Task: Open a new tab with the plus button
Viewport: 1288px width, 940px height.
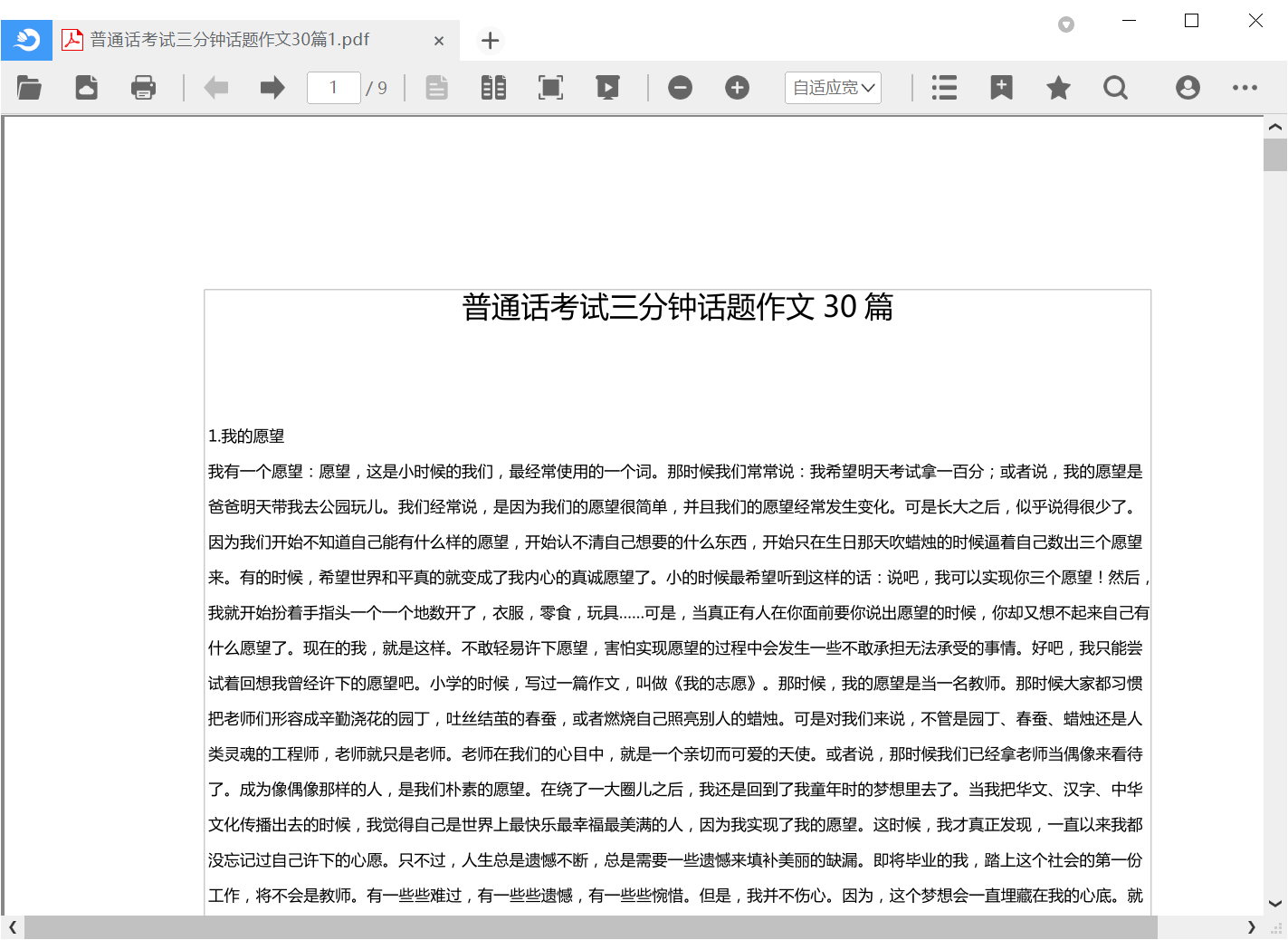Action: (490, 41)
